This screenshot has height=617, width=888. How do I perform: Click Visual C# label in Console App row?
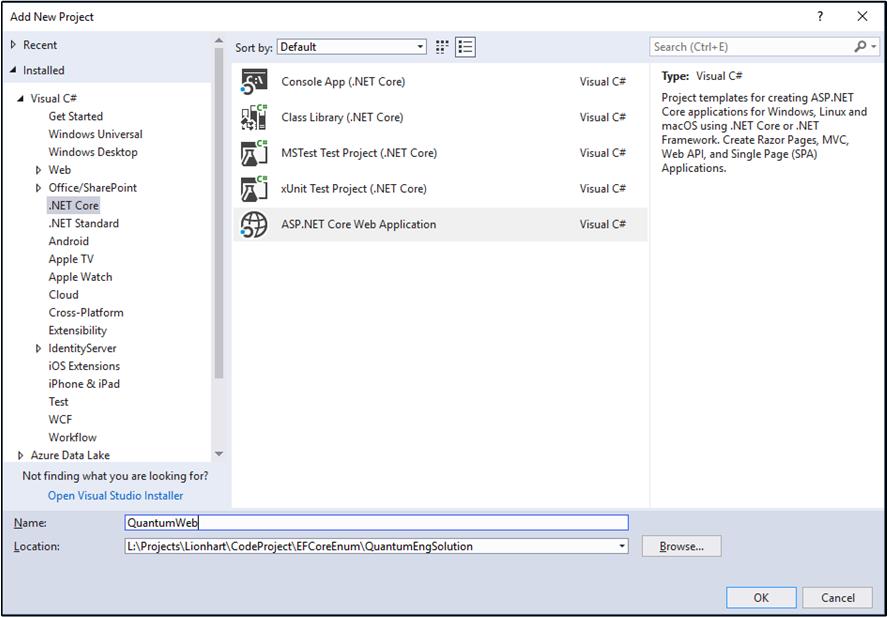tap(603, 82)
